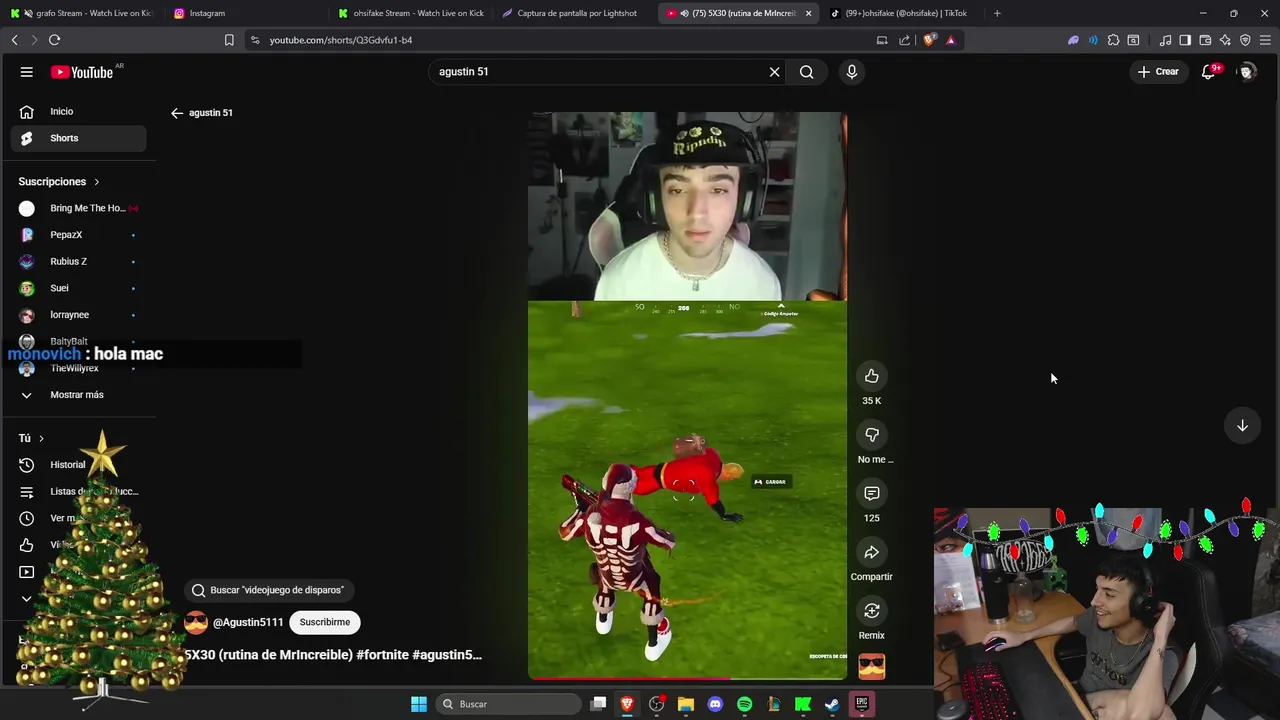Open the comments showing 125
This screenshot has width=1280, height=720.
pyautogui.click(x=872, y=493)
